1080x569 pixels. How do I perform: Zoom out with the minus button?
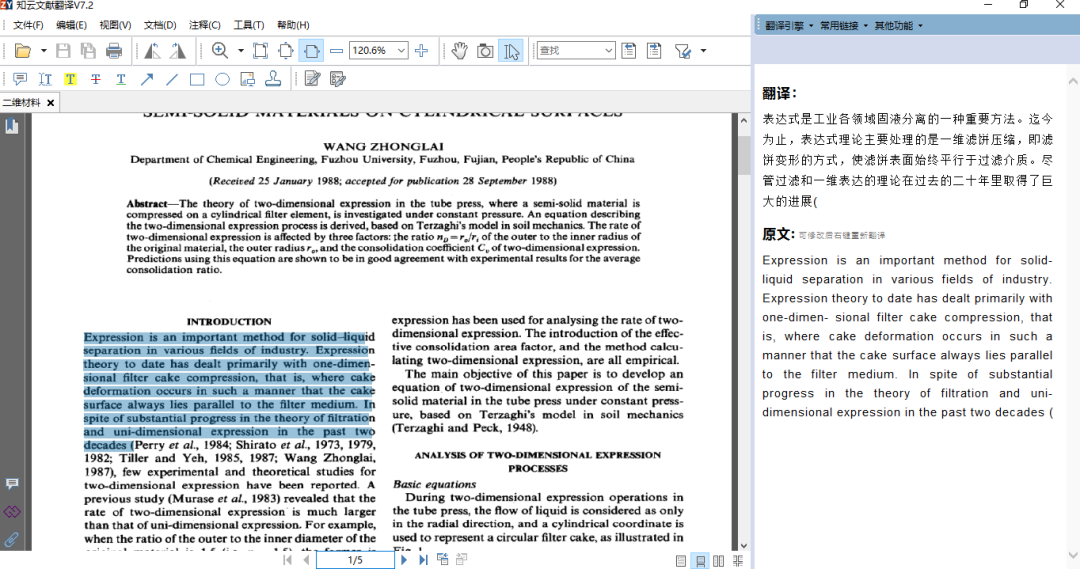[x=336, y=51]
